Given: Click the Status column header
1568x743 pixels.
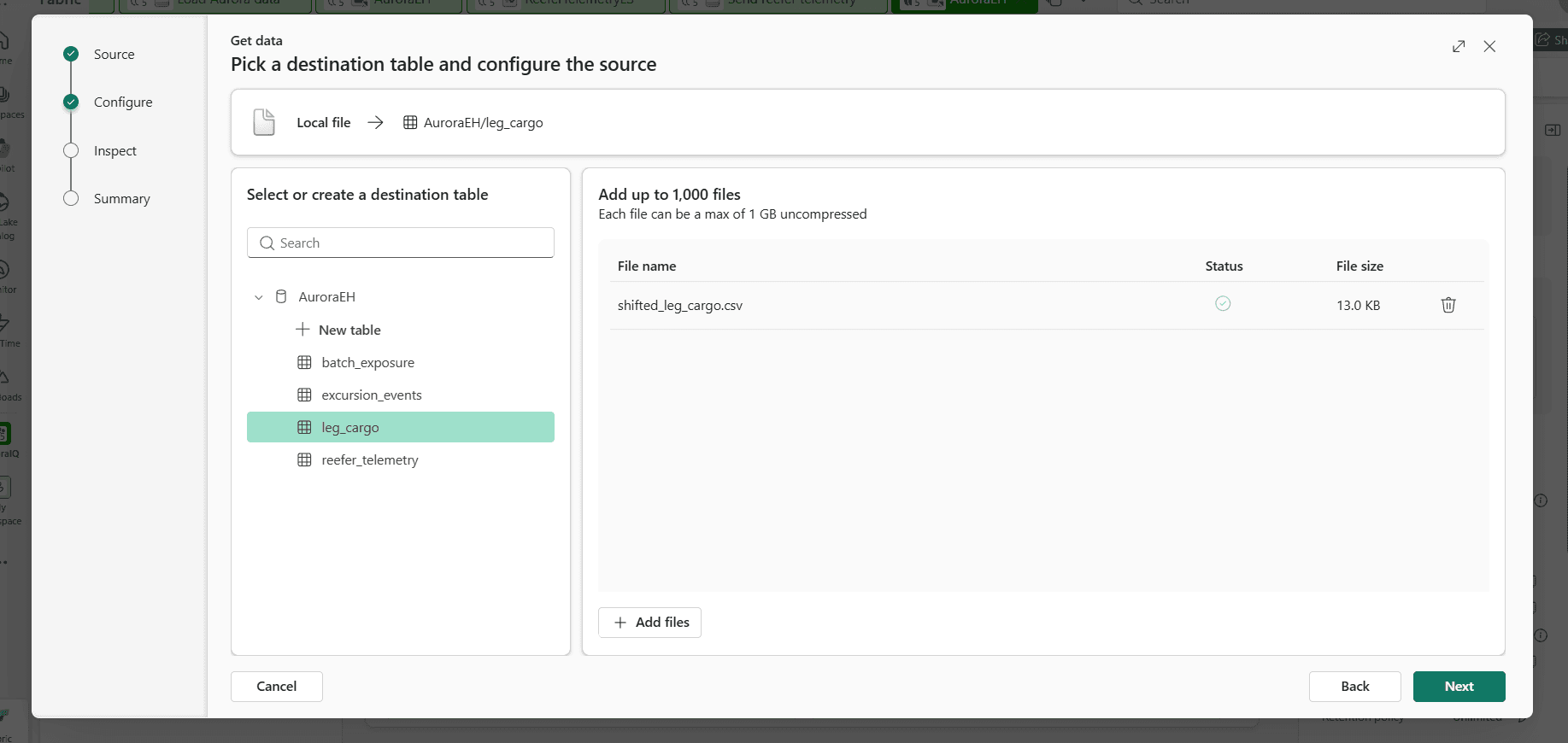Looking at the screenshot, I should coord(1224,266).
